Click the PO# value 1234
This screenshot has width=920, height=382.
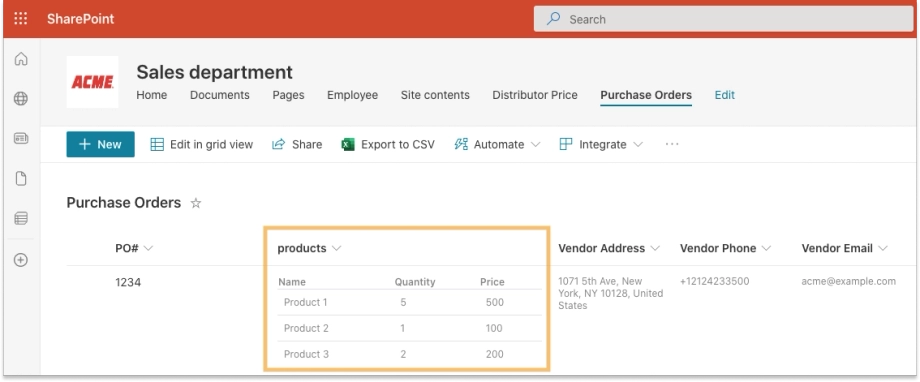128,283
